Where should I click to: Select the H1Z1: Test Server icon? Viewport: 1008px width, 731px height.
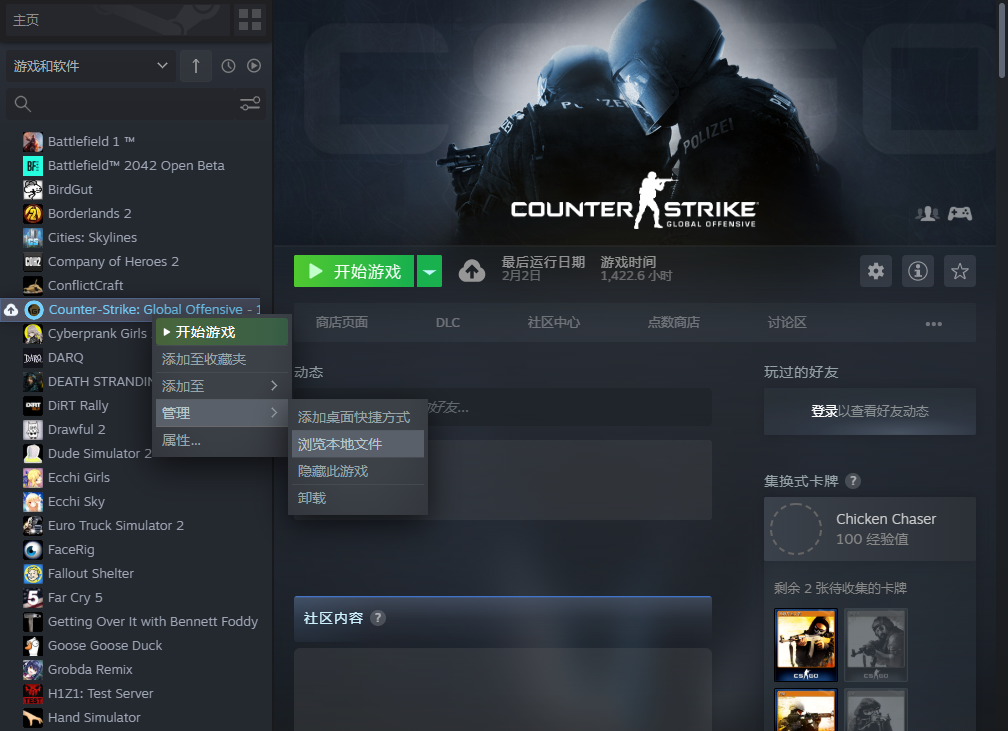coord(33,694)
